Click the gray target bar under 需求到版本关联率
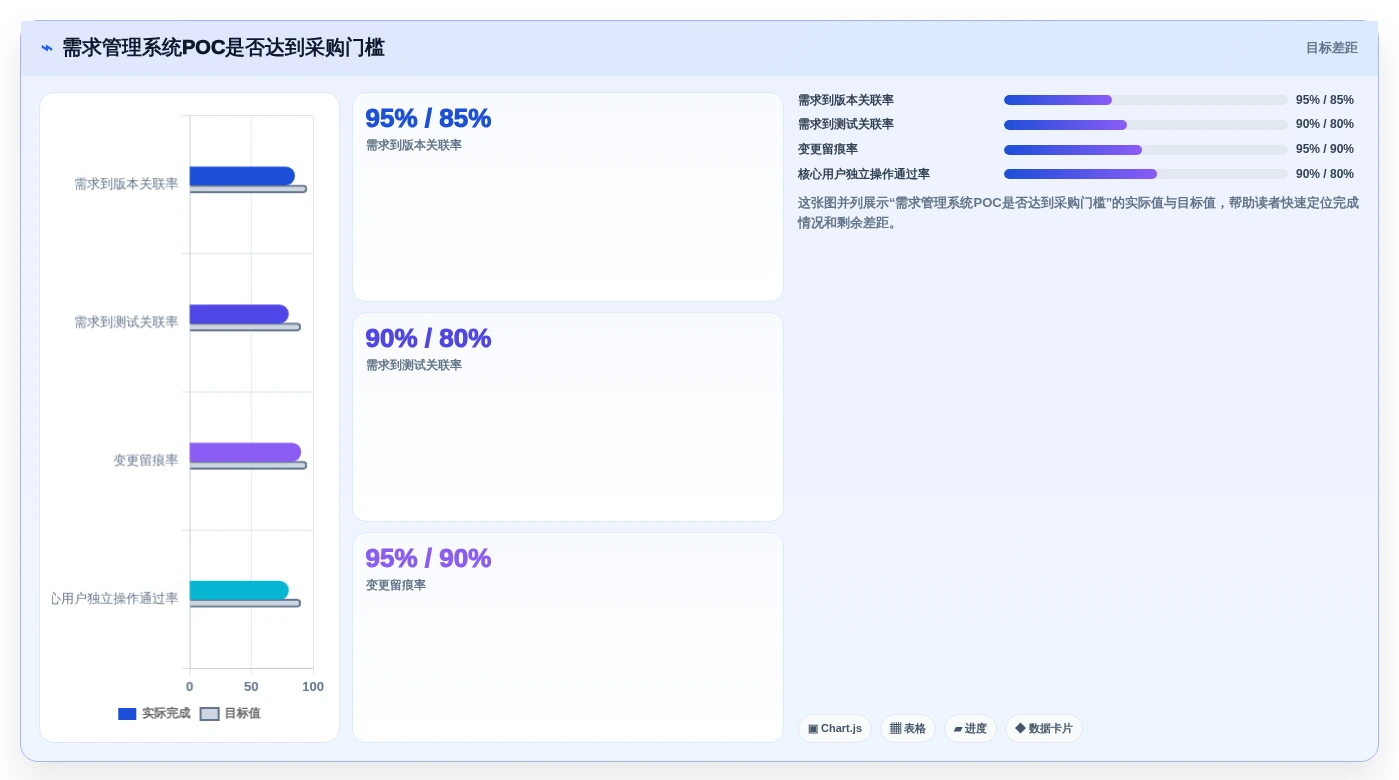Screen dimensions: 1399x780 point(248,189)
